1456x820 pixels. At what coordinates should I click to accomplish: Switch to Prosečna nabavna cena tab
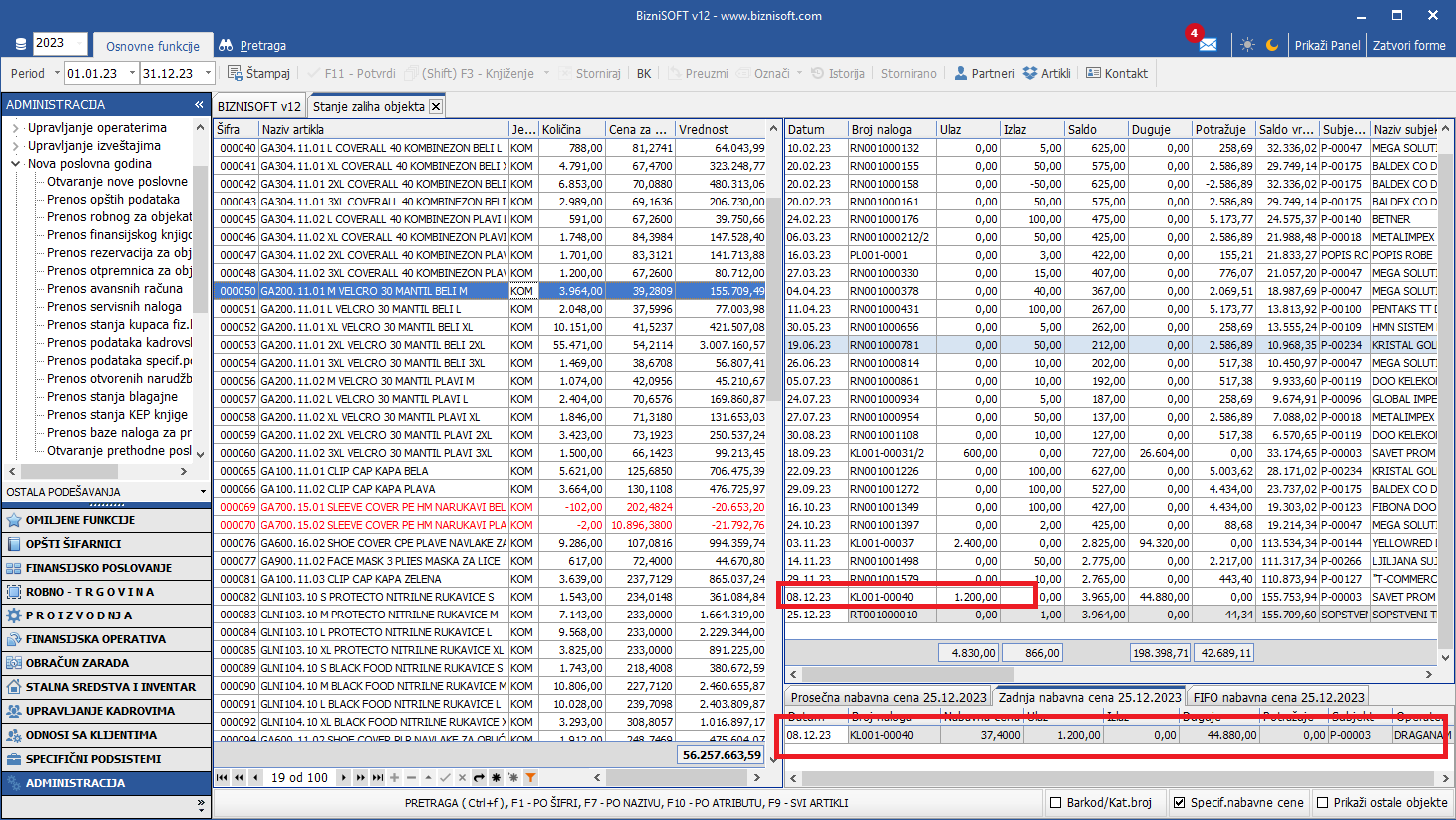887,697
